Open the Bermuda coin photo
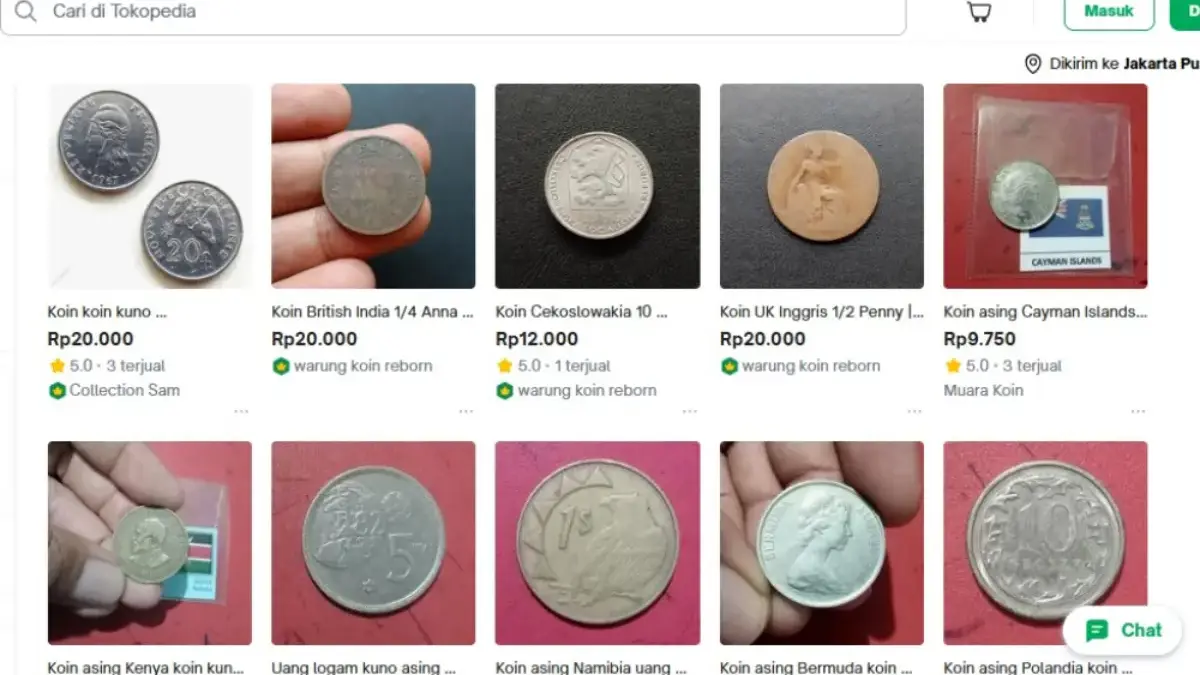Screen dimensions: 1200x675 (x=822, y=543)
